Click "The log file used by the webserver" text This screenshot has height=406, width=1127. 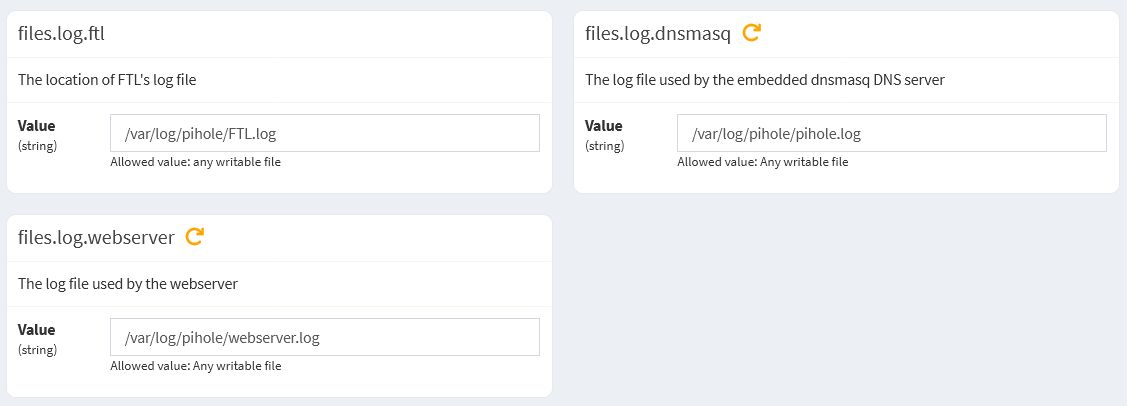[x=128, y=284]
